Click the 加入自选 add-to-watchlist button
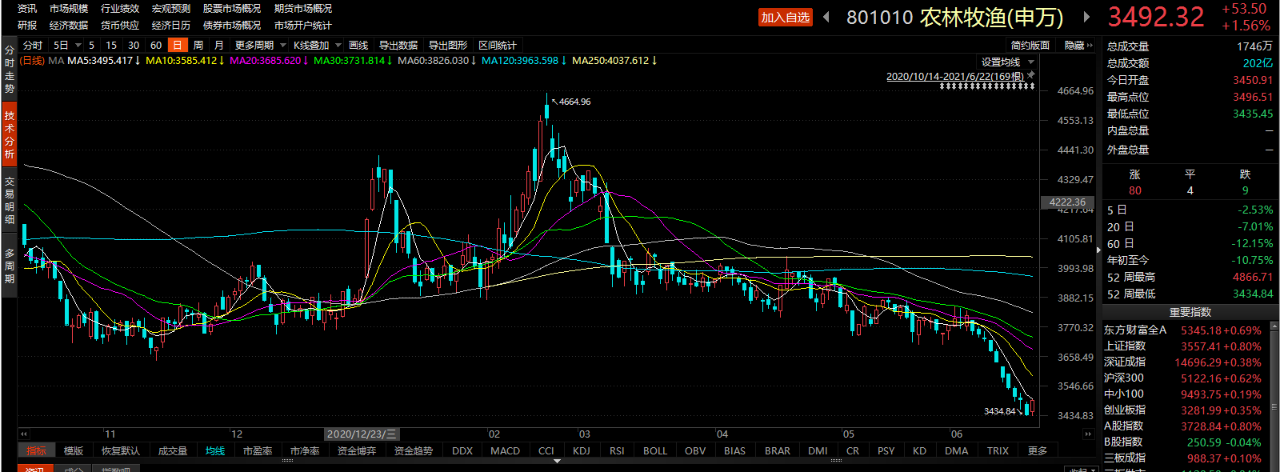The height and width of the screenshot is (472, 1280). click(x=785, y=17)
